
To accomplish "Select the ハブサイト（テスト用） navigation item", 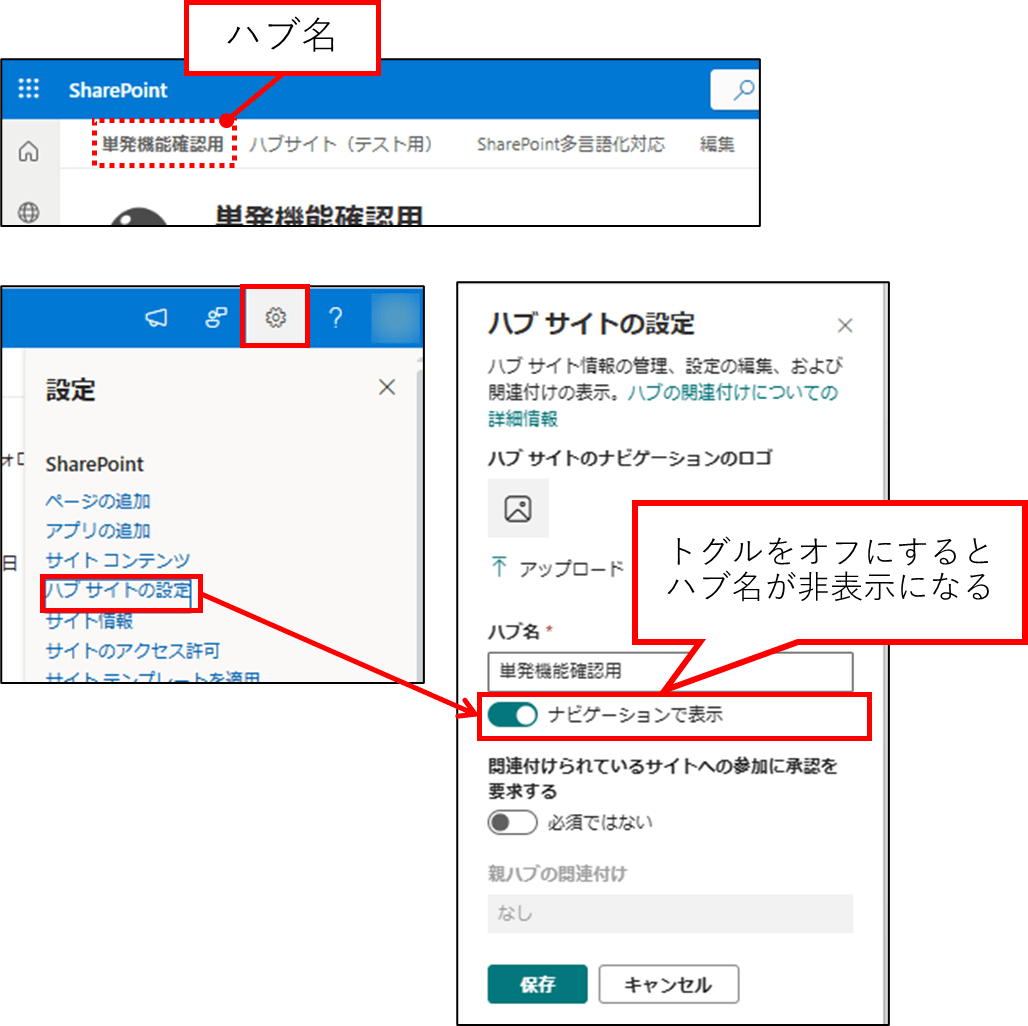I will (340, 145).
